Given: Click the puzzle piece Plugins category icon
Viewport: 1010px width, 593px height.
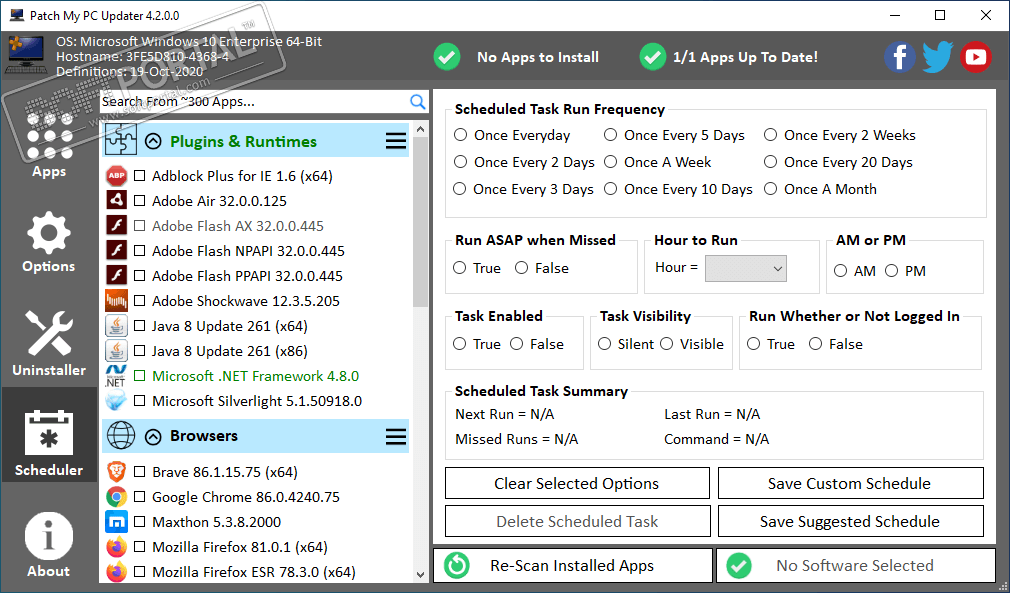Looking at the screenshot, I should (x=120, y=141).
